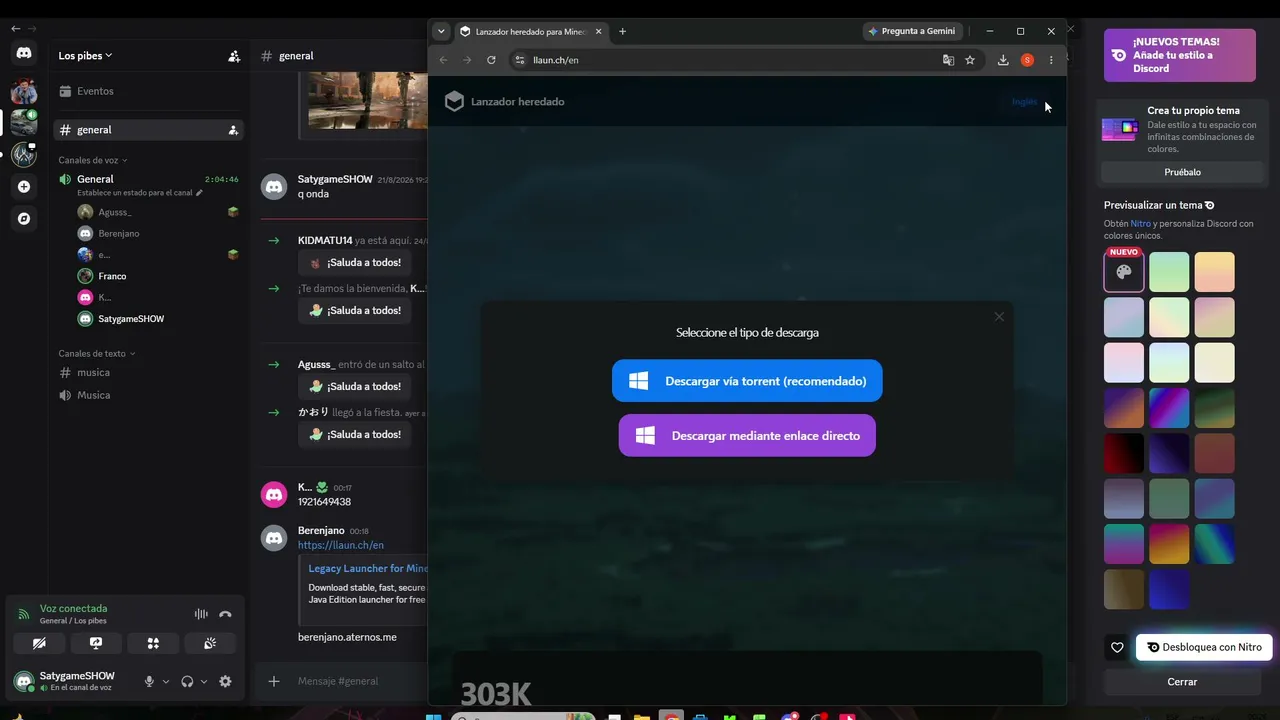Mute the microphone
Image resolution: width=1280 pixels, height=720 pixels.
tap(149, 681)
